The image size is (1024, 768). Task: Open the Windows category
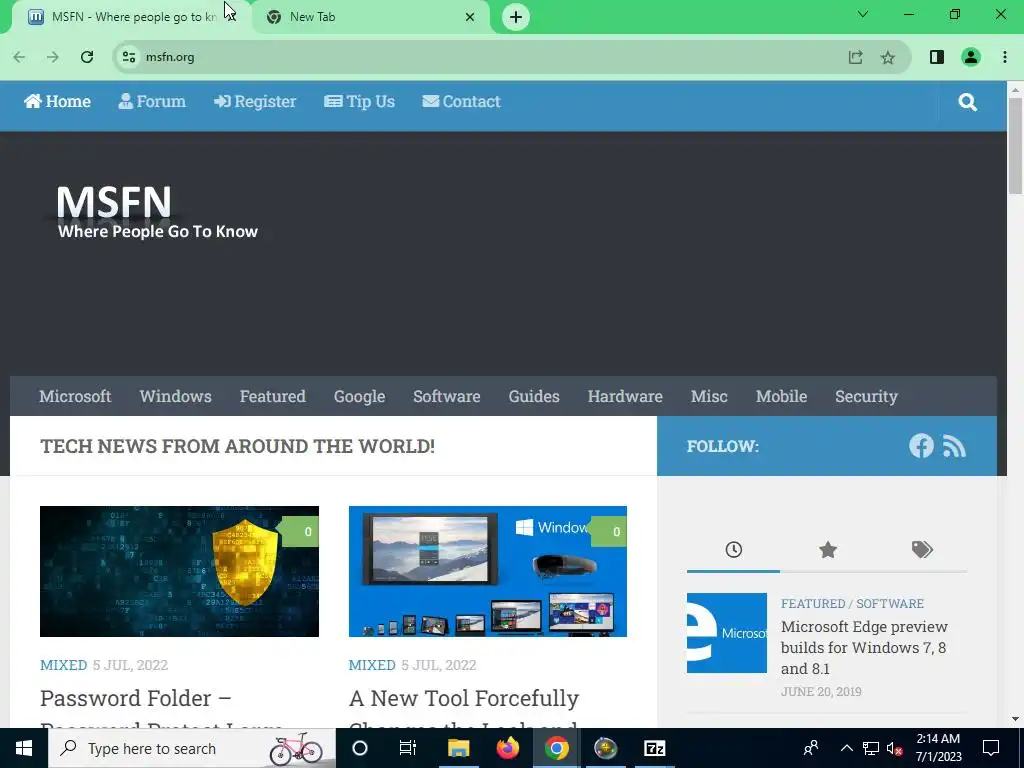tap(176, 396)
